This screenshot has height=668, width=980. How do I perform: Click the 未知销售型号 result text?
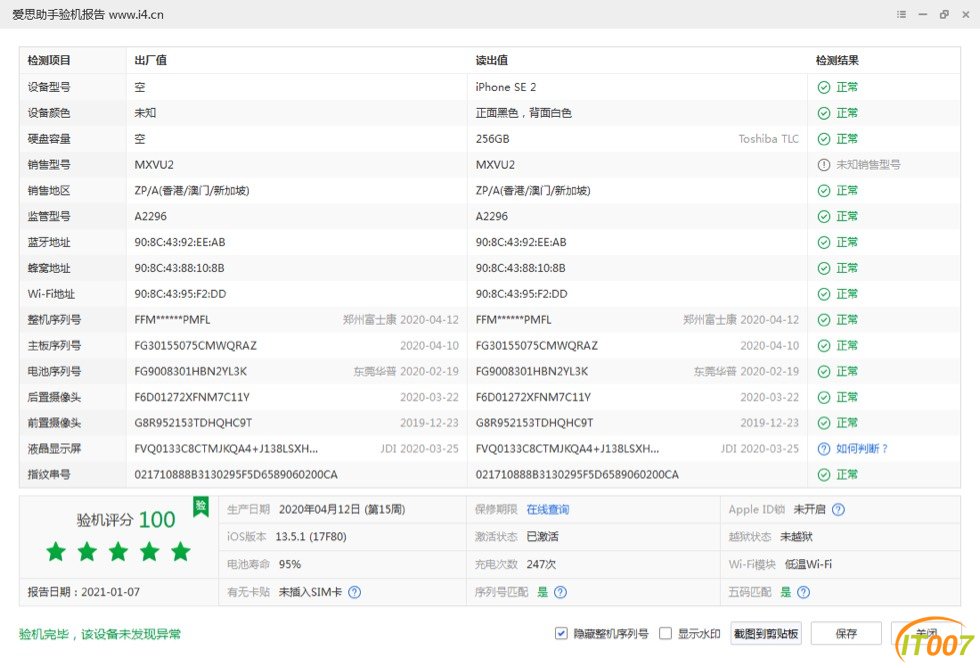click(x=868, y=165)
